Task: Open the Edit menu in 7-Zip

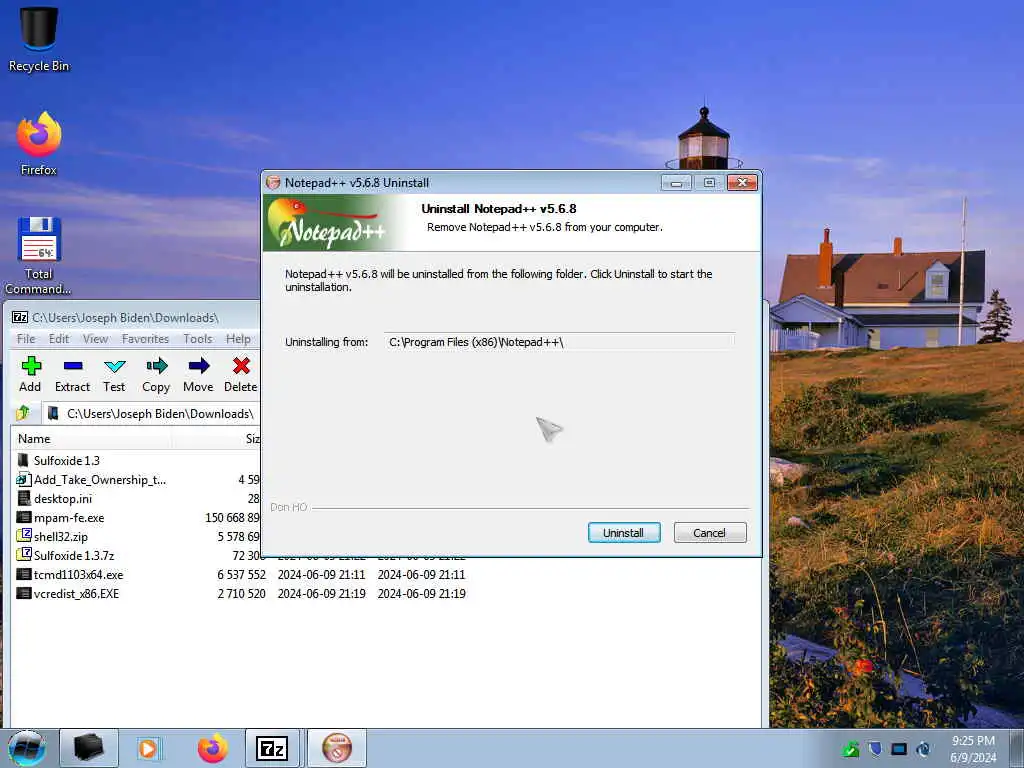Action: pos(59,338)
